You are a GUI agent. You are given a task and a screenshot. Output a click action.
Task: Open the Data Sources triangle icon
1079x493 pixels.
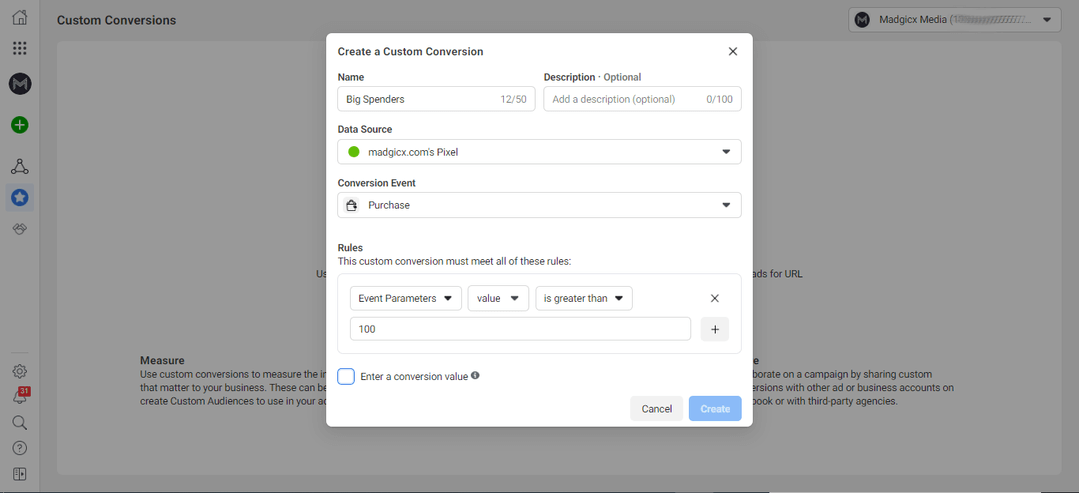20,167
